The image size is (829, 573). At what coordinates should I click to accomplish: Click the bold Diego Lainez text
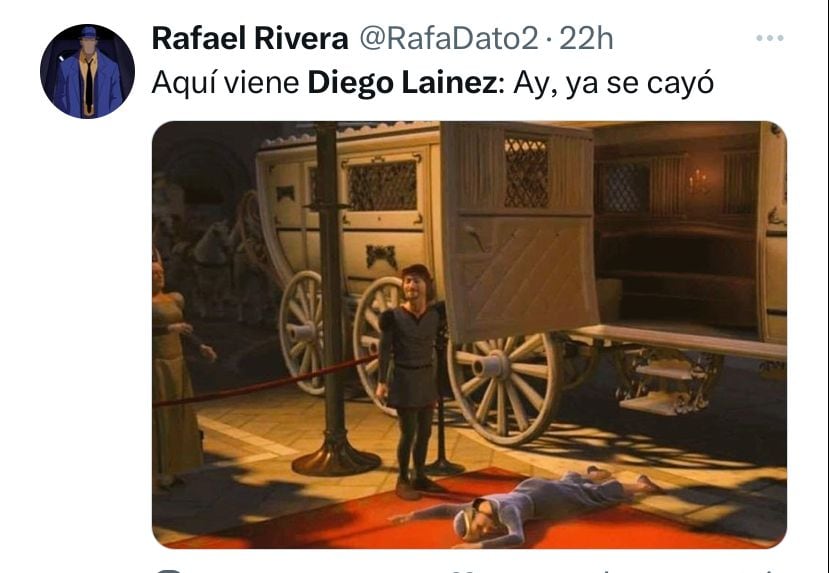point(402,83)
